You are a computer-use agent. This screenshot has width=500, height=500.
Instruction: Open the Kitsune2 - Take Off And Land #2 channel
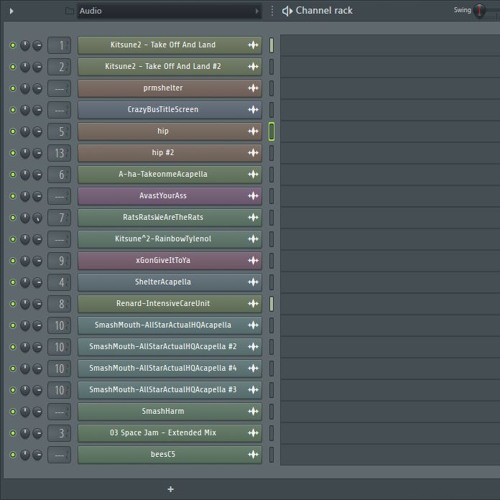coord(169,66)
